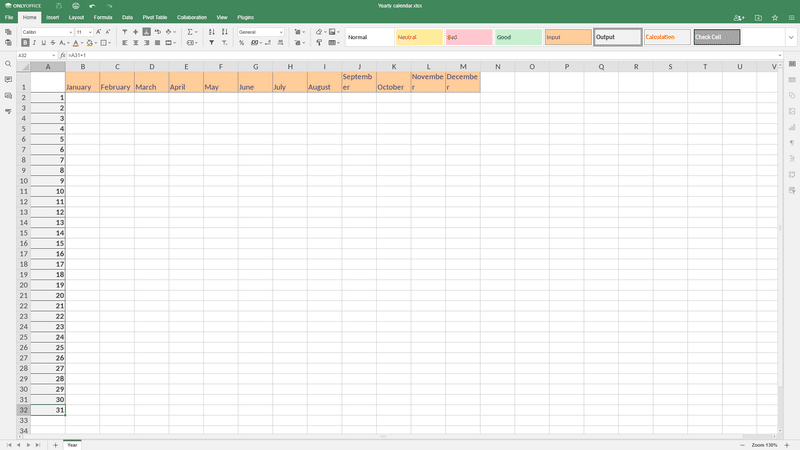Apply percent style

click(241, 43)
